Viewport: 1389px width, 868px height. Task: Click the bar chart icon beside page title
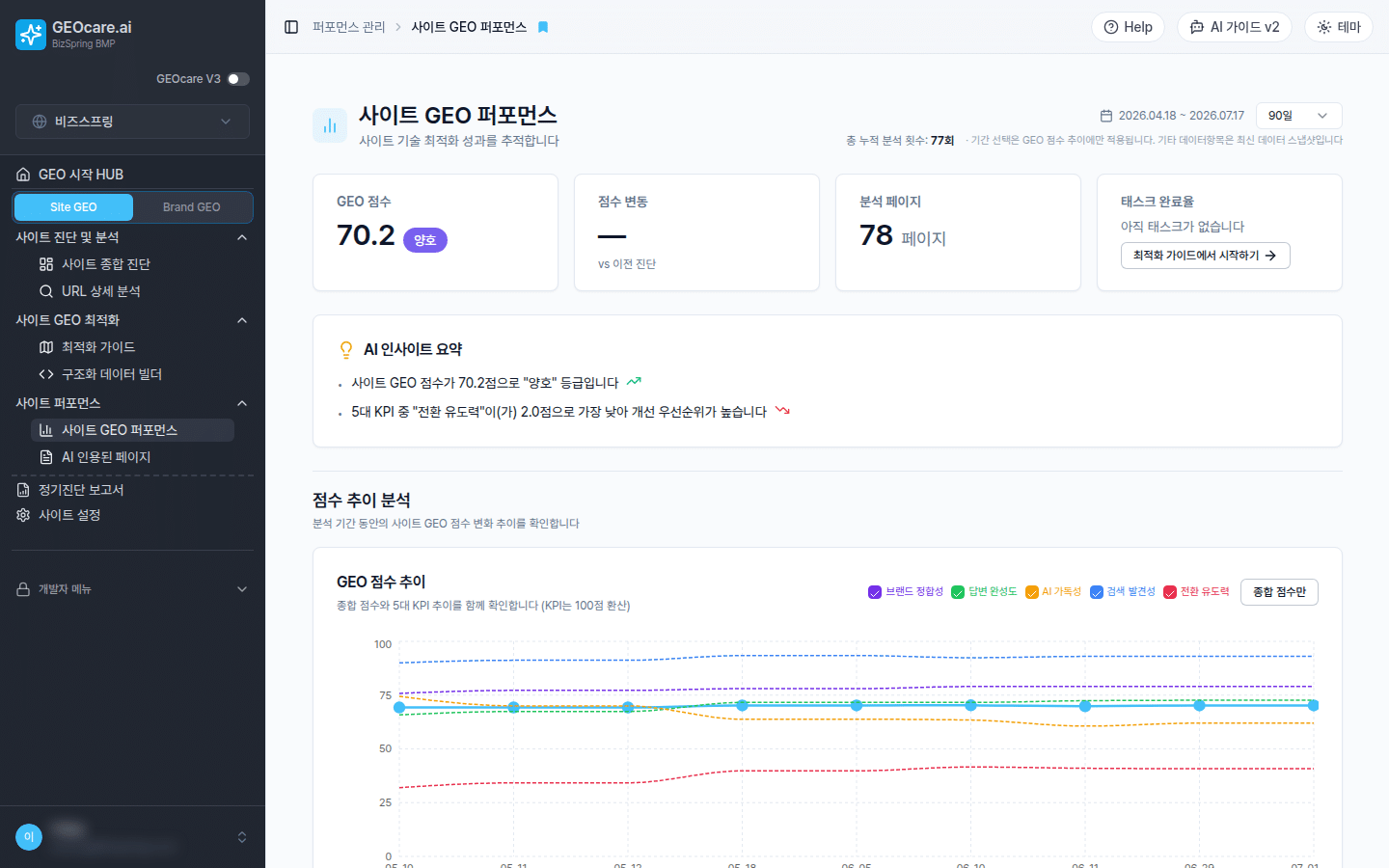pos(330,125)
